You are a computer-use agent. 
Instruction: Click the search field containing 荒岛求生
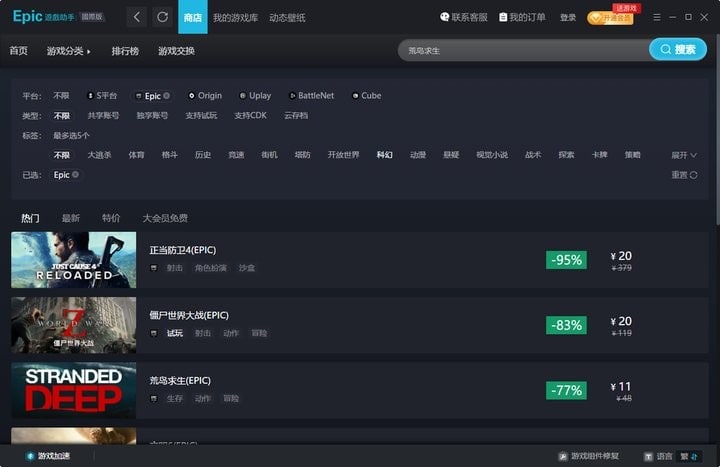[x=523, y=51]
